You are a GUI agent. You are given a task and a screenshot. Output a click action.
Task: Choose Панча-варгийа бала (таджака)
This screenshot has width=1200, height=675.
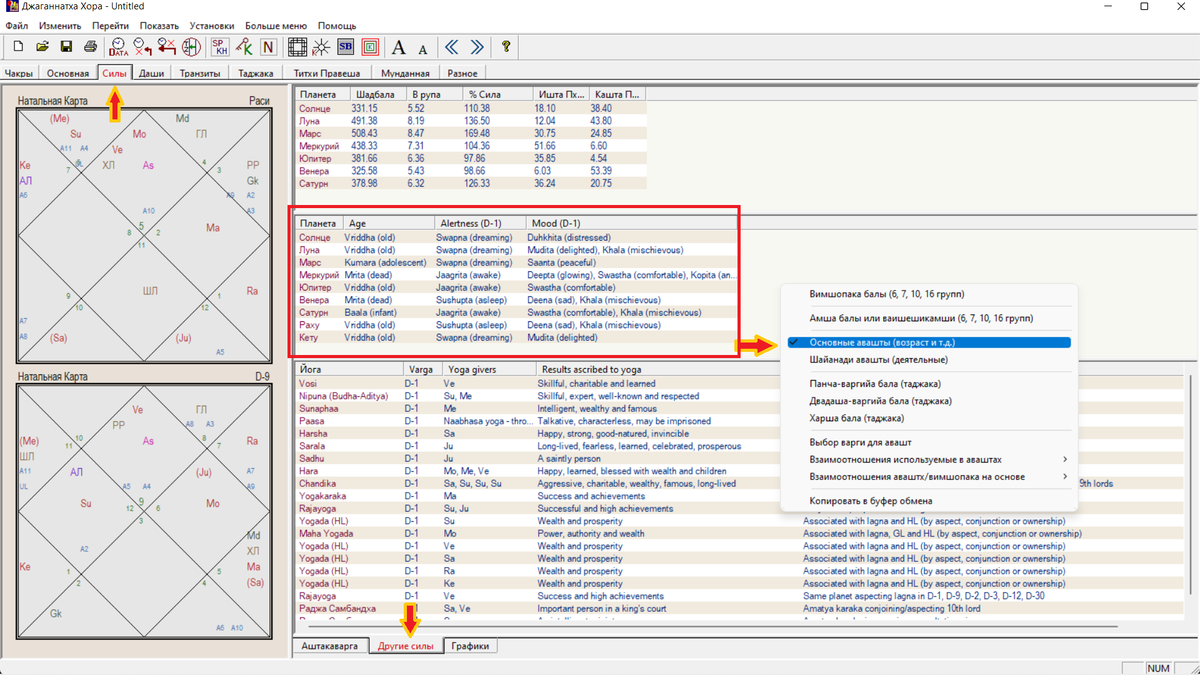931,384
